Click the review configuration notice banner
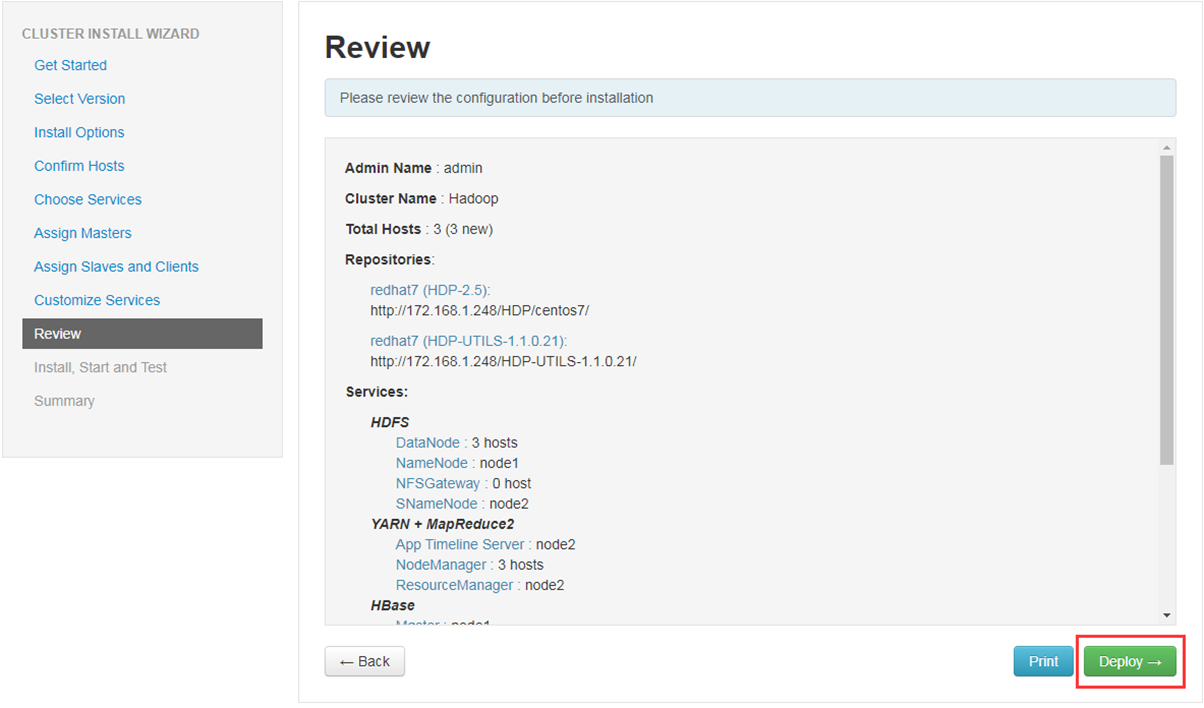 [x=750, y=98]
